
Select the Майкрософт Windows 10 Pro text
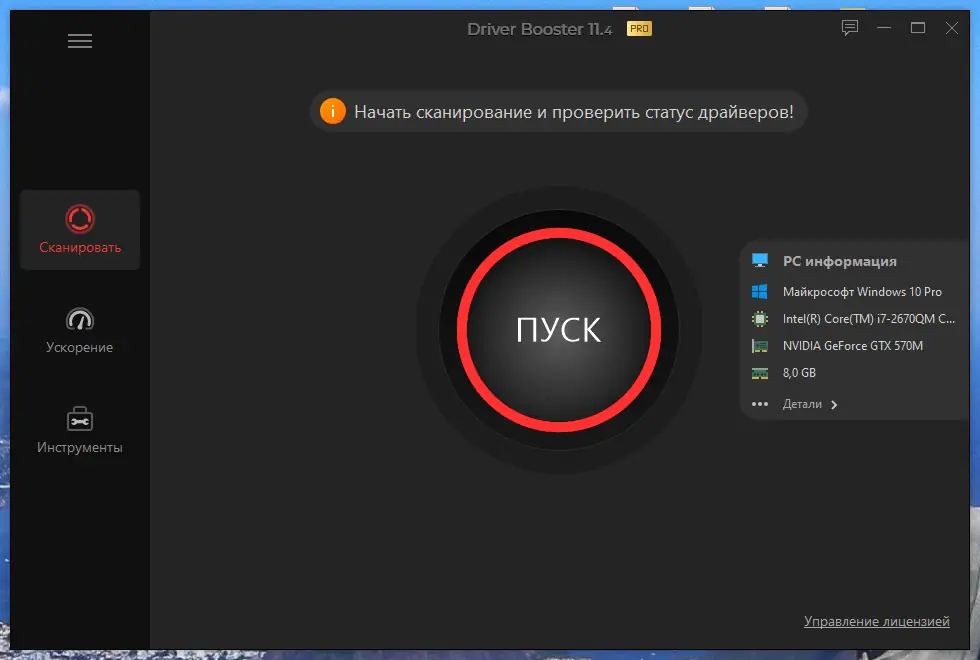(x=862, y=292)
